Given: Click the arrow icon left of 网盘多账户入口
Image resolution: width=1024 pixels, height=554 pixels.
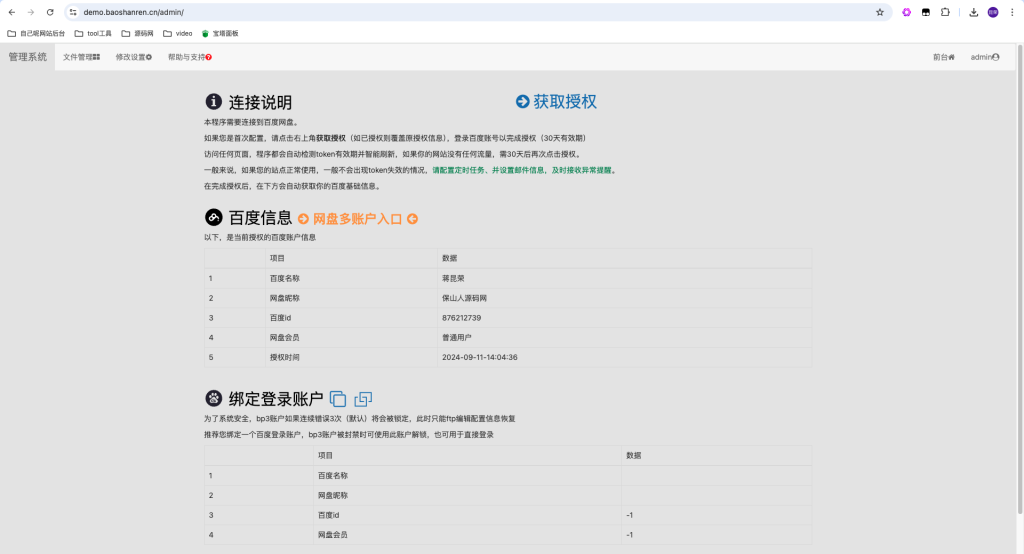Looking at the screenshot, I should (x=303, y=219).
